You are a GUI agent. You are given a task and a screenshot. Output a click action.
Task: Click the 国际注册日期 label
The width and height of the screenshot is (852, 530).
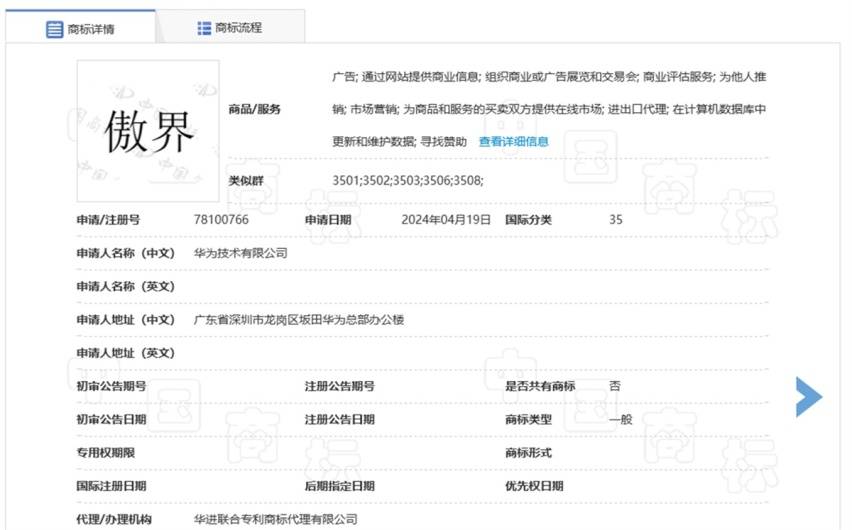point(111,486)
